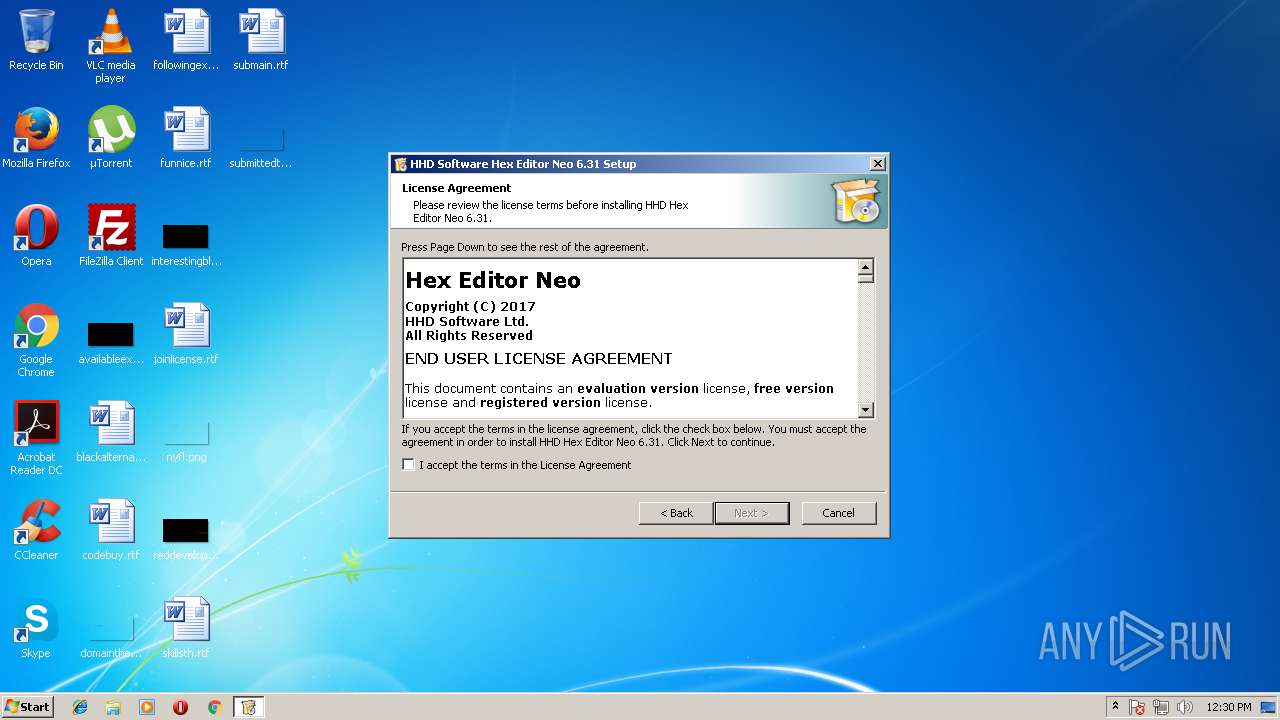Cancel the Hex Editor Neo setup
The image size is (1280, 720).
(838, 513)
